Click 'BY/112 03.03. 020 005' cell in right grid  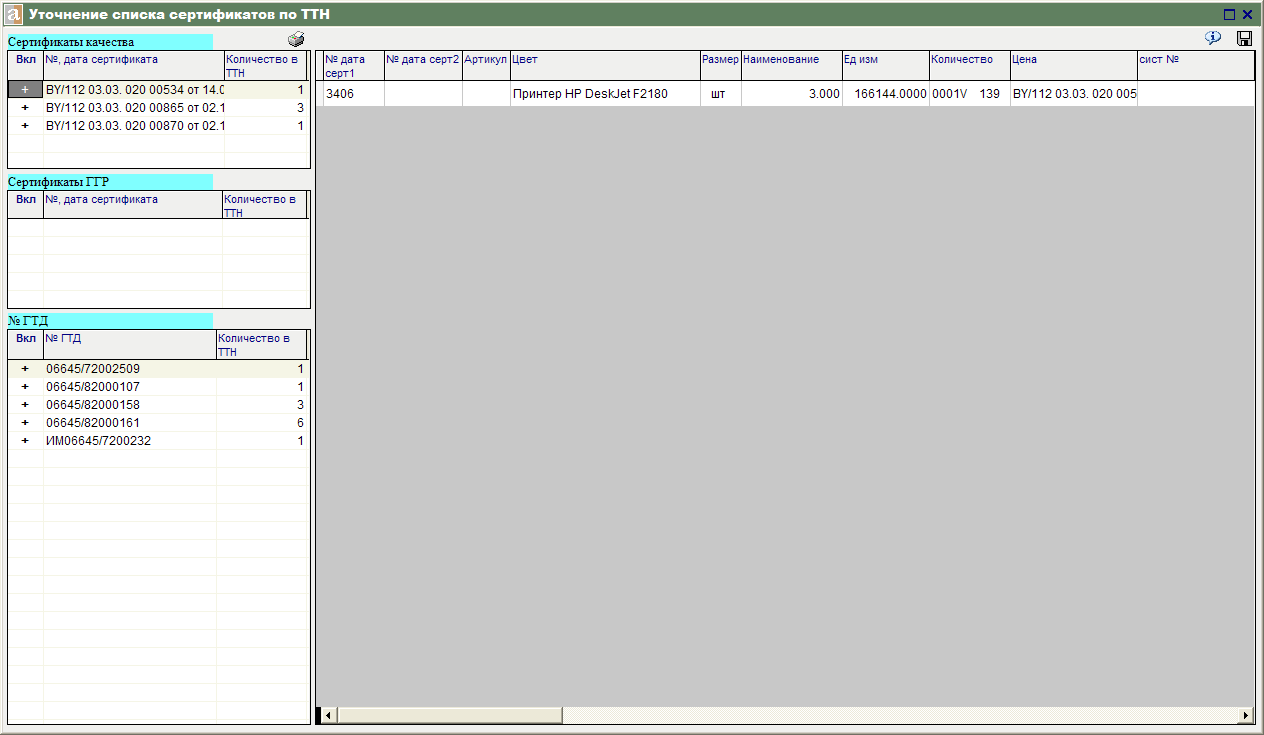pos(1073,94)
